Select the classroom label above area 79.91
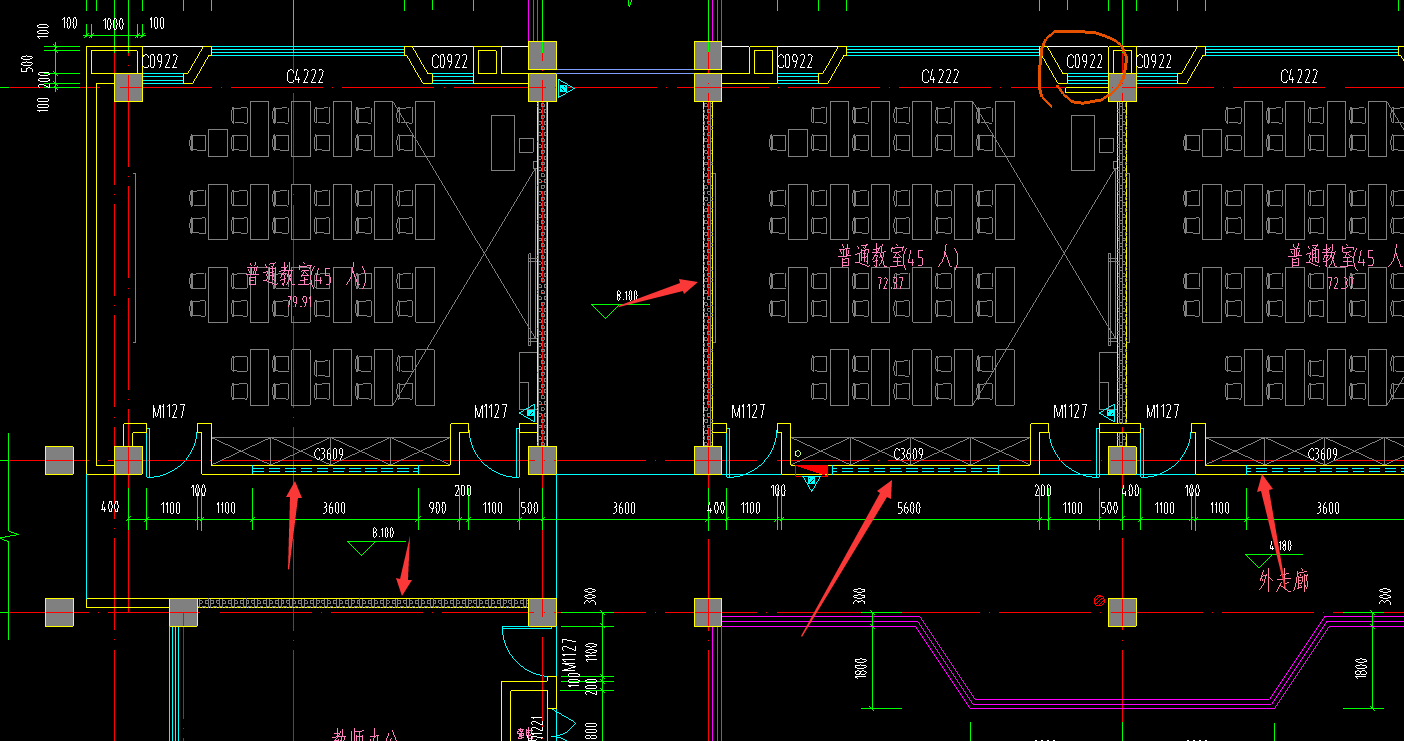The image size is (1404, 741). (x=308, y=276)
